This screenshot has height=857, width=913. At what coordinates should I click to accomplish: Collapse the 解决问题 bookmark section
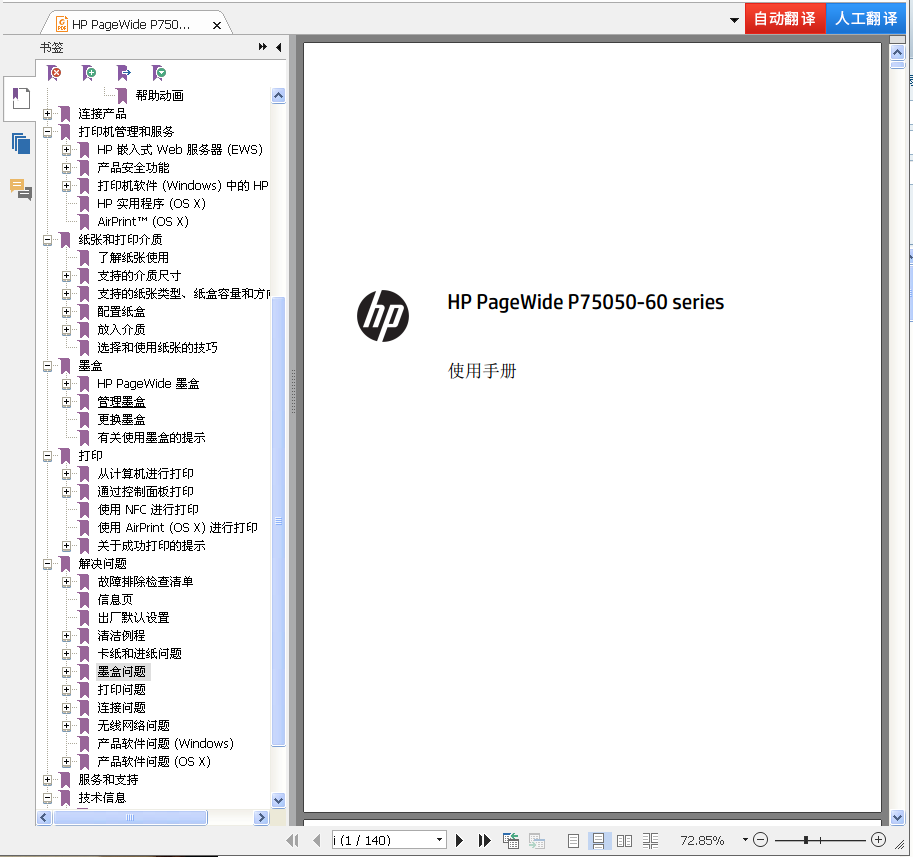pyautogui.click(x=48, y=564)
